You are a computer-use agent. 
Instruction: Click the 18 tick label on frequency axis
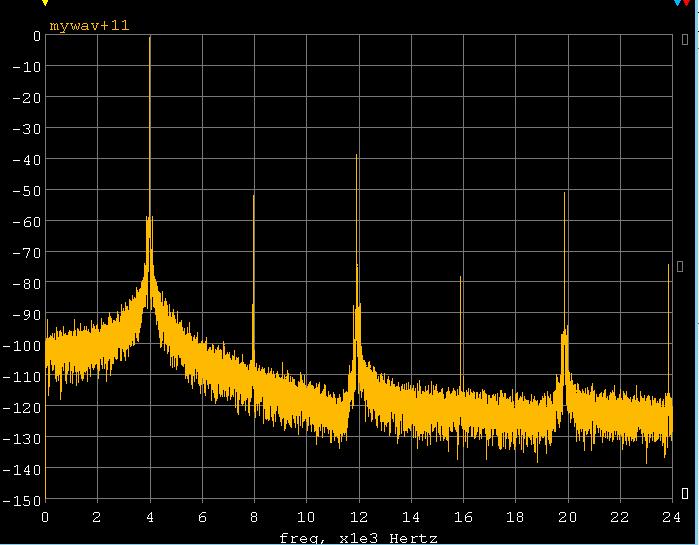[515, 517]
